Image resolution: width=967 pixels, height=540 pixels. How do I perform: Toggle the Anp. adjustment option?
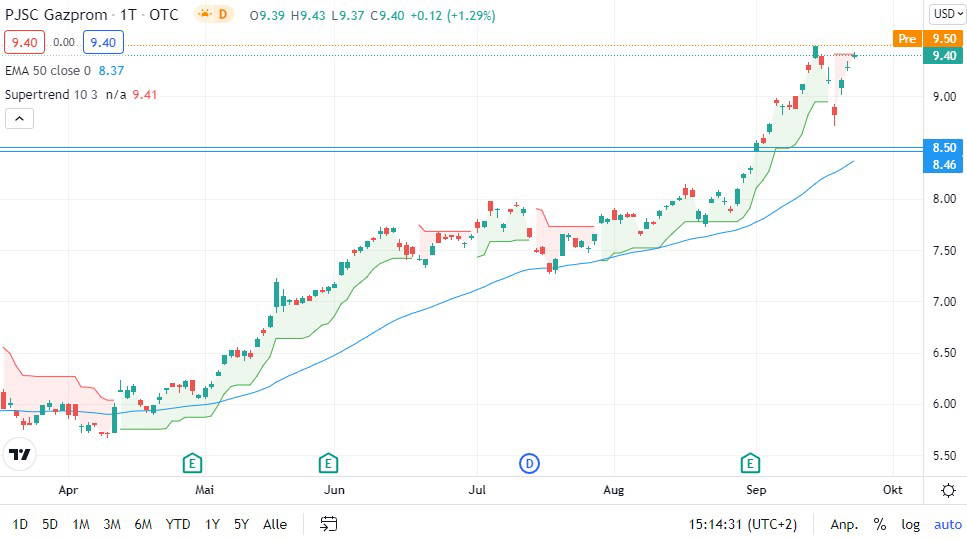(844, 525)
